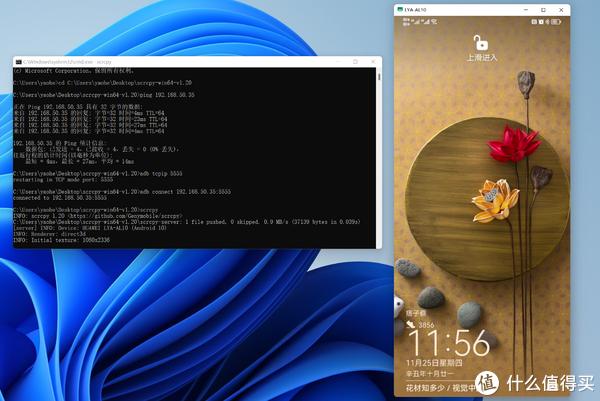This screenshot has height=401, width=600.
Task: Click the scrcpy-server 1 file pushed line
Action: (187, 222)
